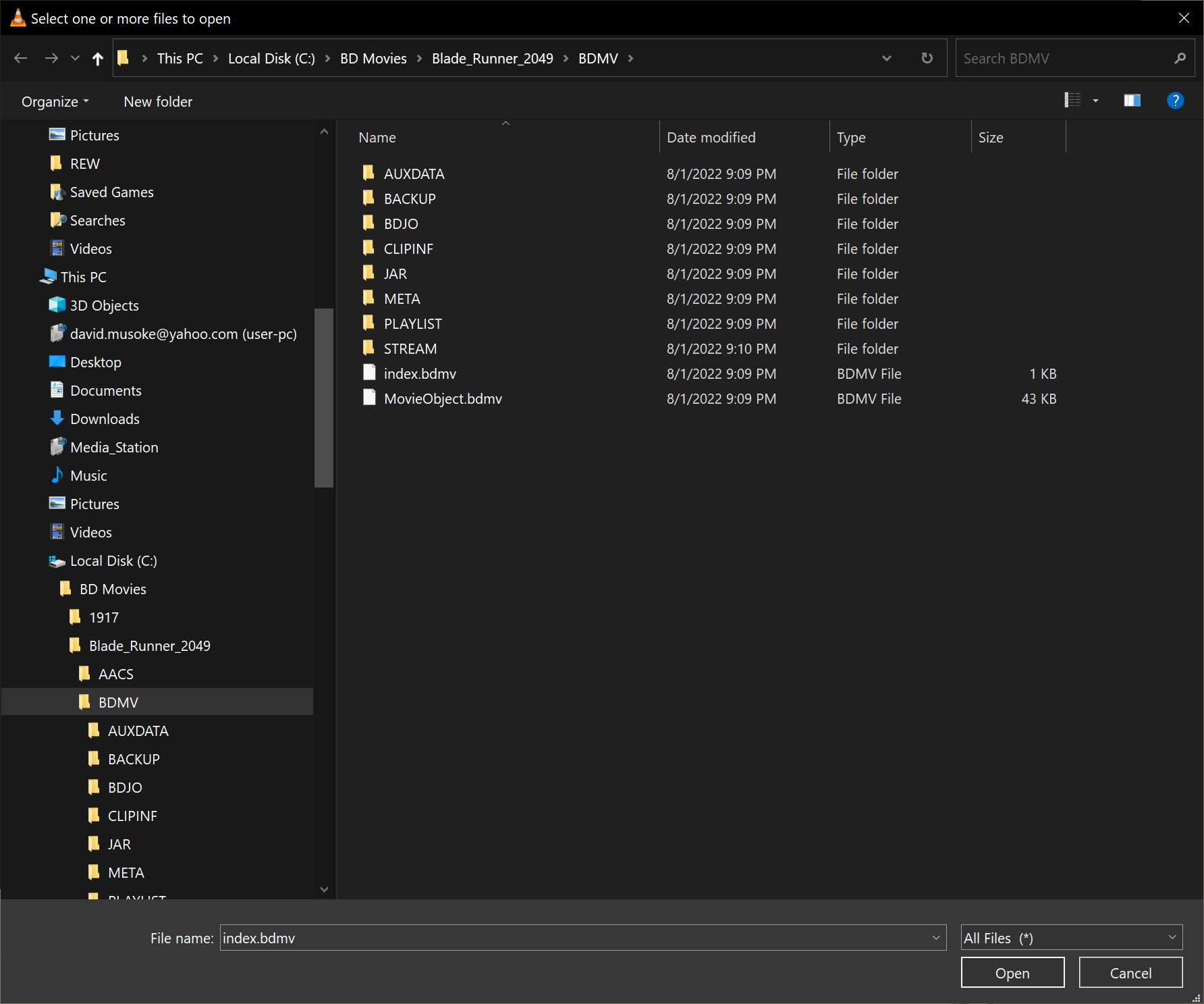Image resolution: width=1204 pixels, height=1004 pixels.
Task: Click the New folder button
Action: [x=158, y=102]
